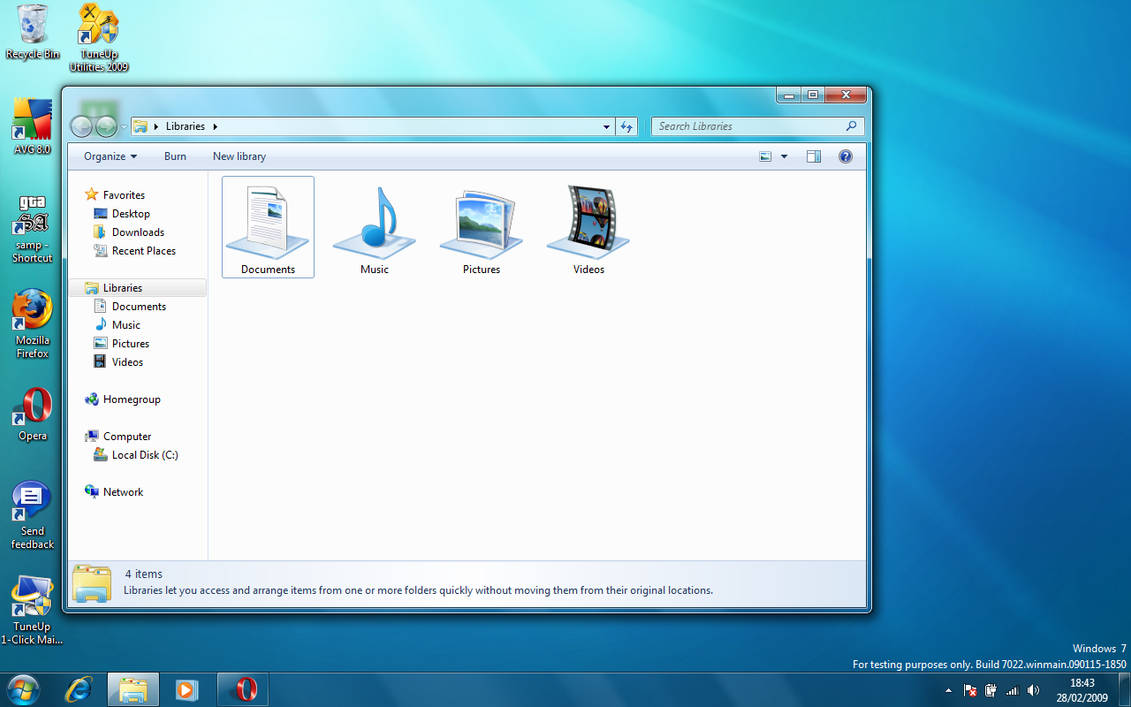Click the volume speaker tray icon

[1033, 690]
